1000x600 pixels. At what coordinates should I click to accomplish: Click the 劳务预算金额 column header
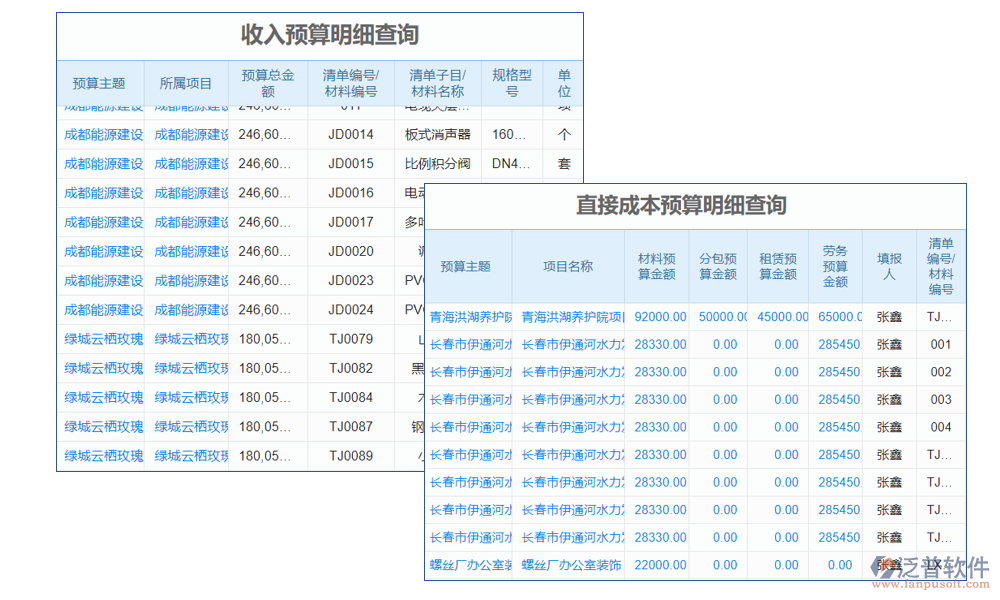point(836,265)
